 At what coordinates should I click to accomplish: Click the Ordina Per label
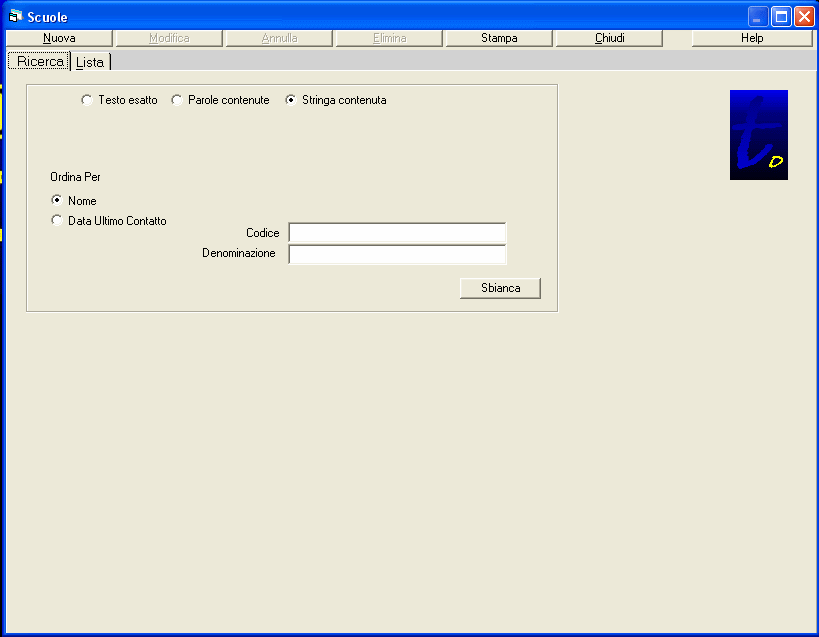pyautogui.click(x=75, y=177)
